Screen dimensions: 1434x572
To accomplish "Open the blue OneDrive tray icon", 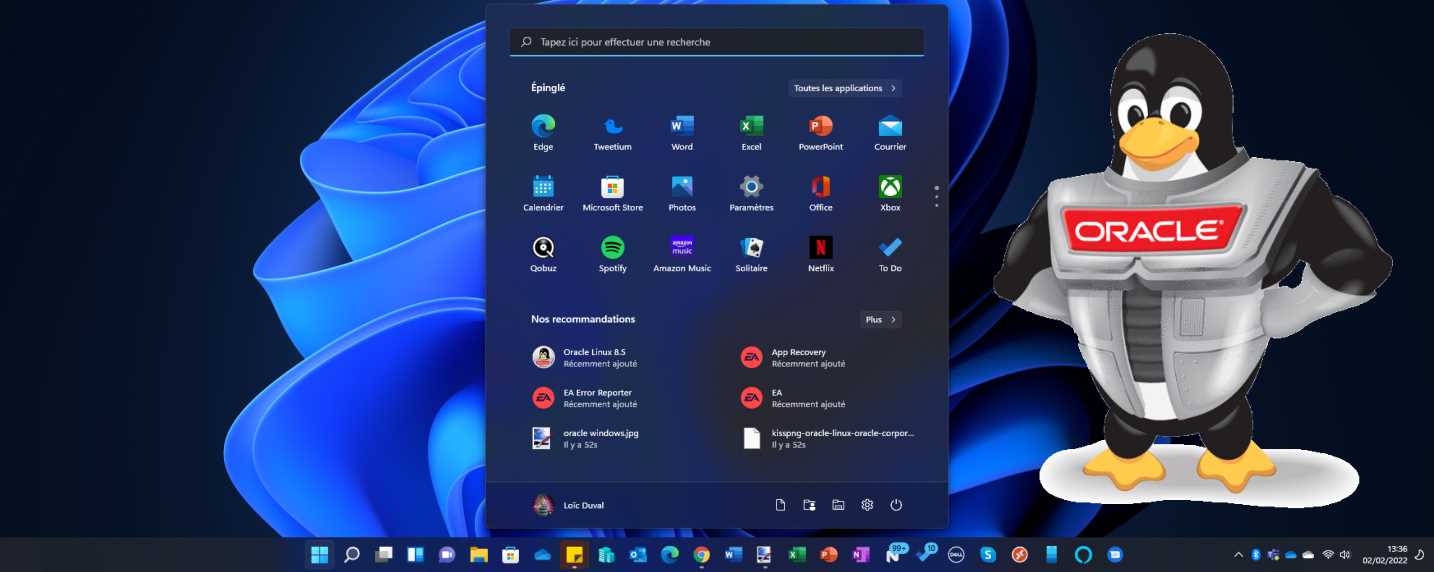I will pos(1291,554).
